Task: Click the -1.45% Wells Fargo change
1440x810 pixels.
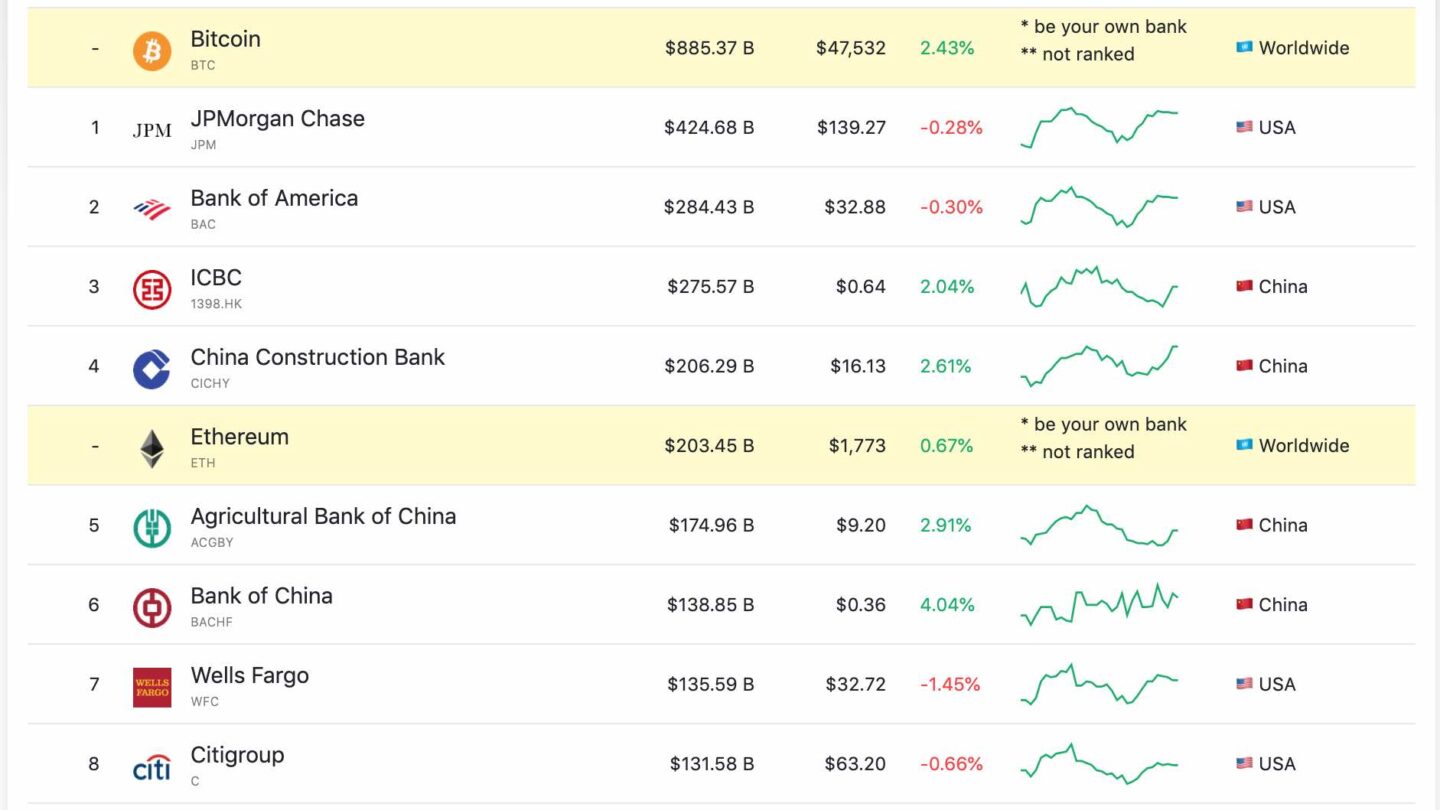Action: (950, 684)
